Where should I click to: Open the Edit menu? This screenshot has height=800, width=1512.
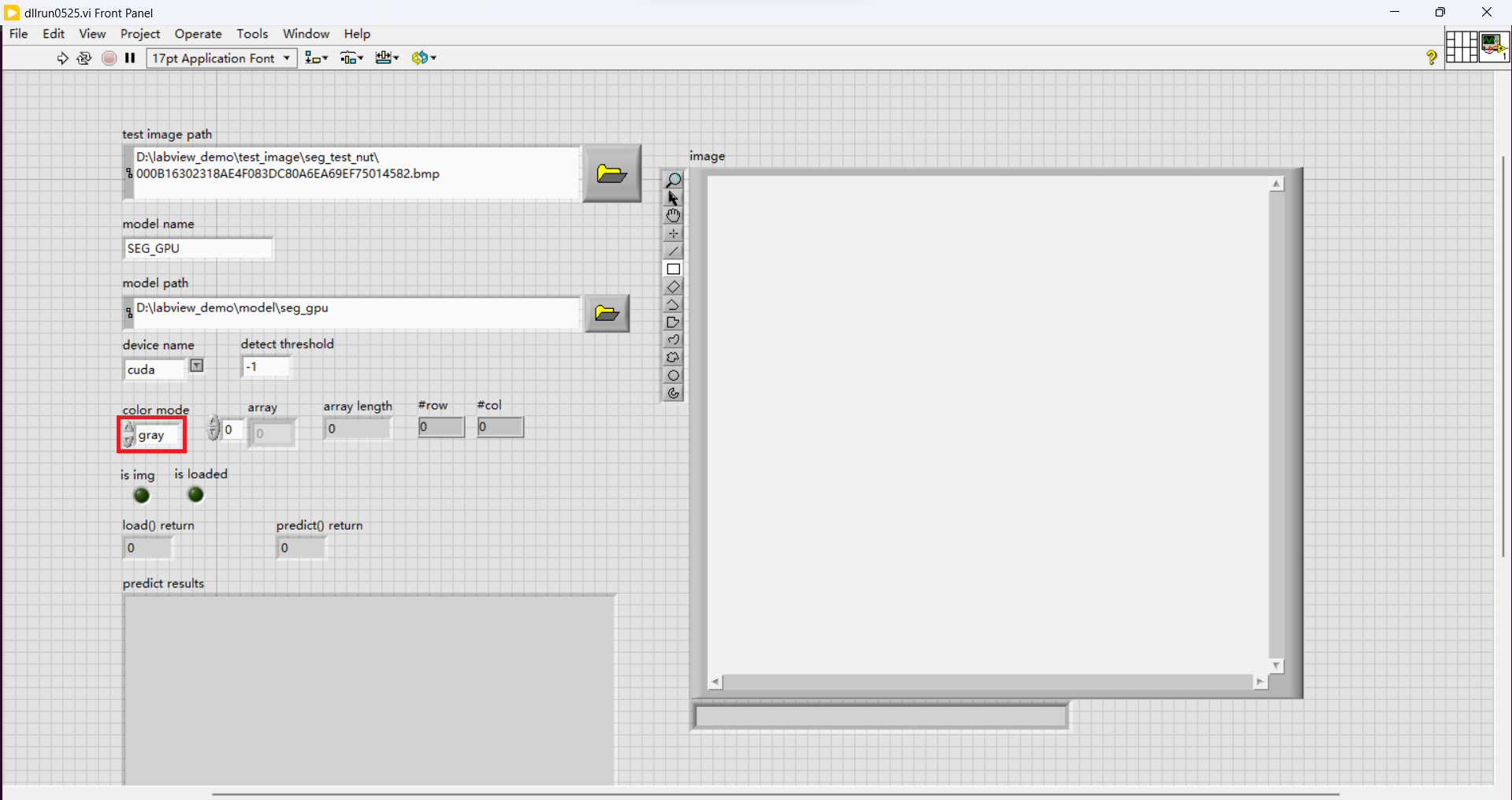[54, 34]
